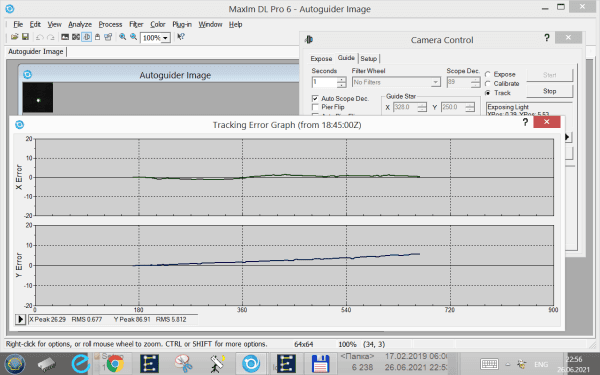This screenshot has height=375, width=600.
Task: Click the black arrow behind the graph window
Action: pos(568,137)
